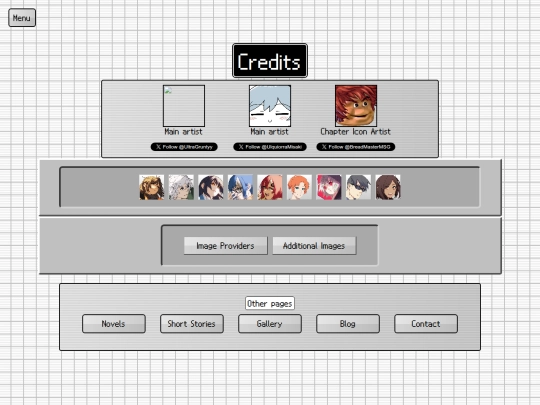The width and height of the screenshot is (540, 405).
Task: Click the Chapter Icon Artist caption
Action: coord(356,132)
